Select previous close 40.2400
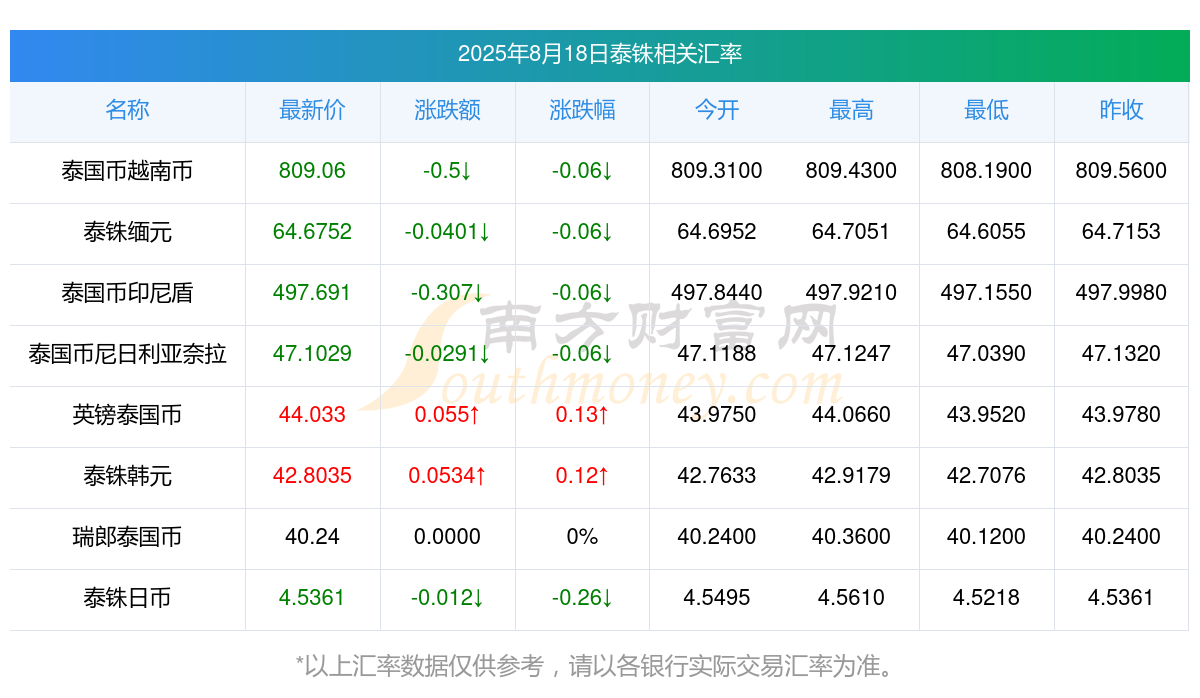The image size is (1200, 698). 1121,537
